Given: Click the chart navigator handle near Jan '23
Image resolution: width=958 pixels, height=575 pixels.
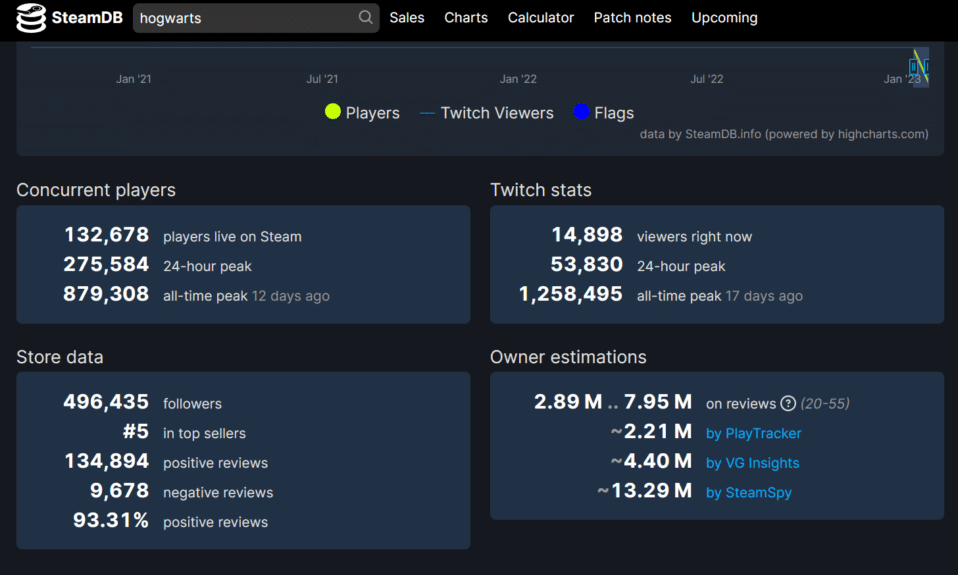Looking at the screenshot, I should (913, 66).
